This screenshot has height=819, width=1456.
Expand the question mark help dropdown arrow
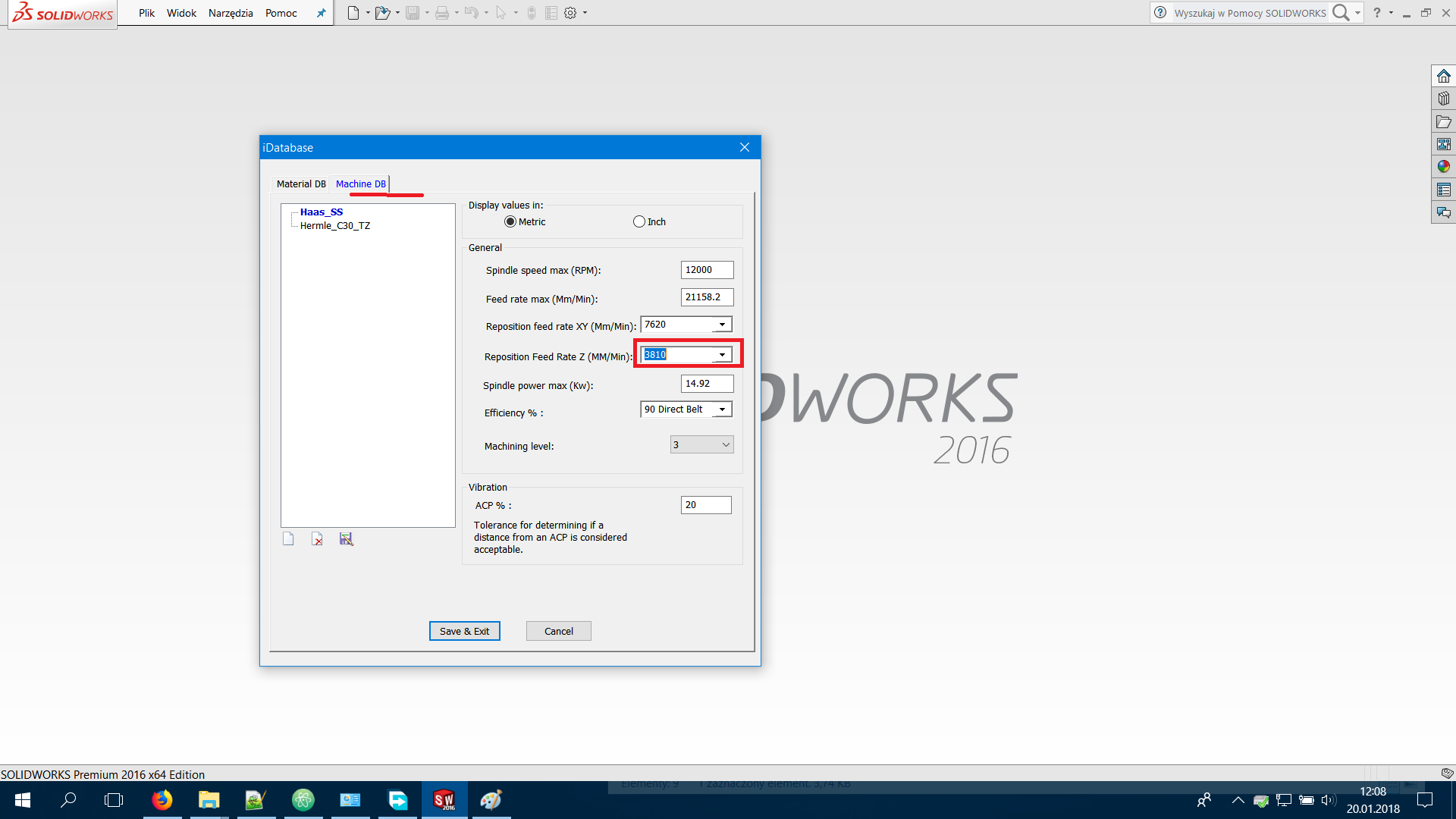tap(1391, 13)
